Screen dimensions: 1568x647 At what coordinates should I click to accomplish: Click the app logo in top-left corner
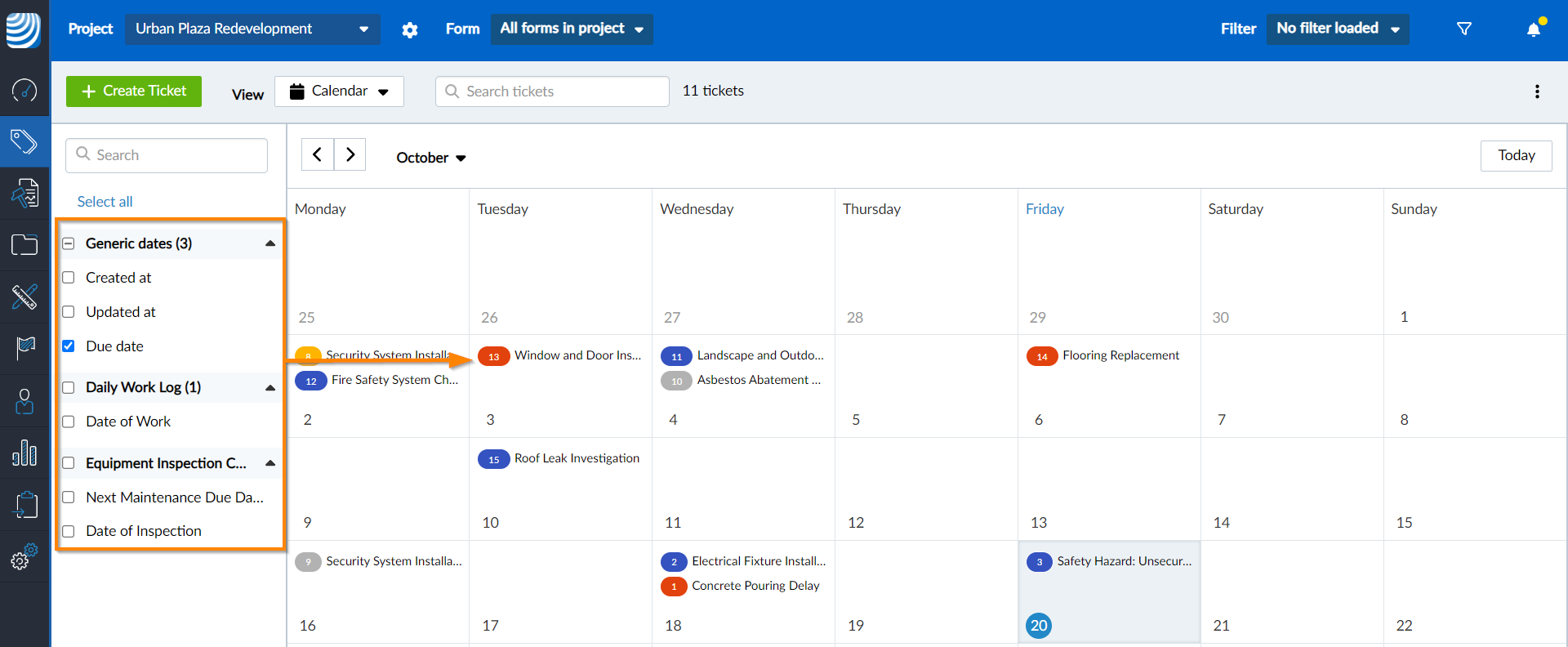[x=24, y=30]
